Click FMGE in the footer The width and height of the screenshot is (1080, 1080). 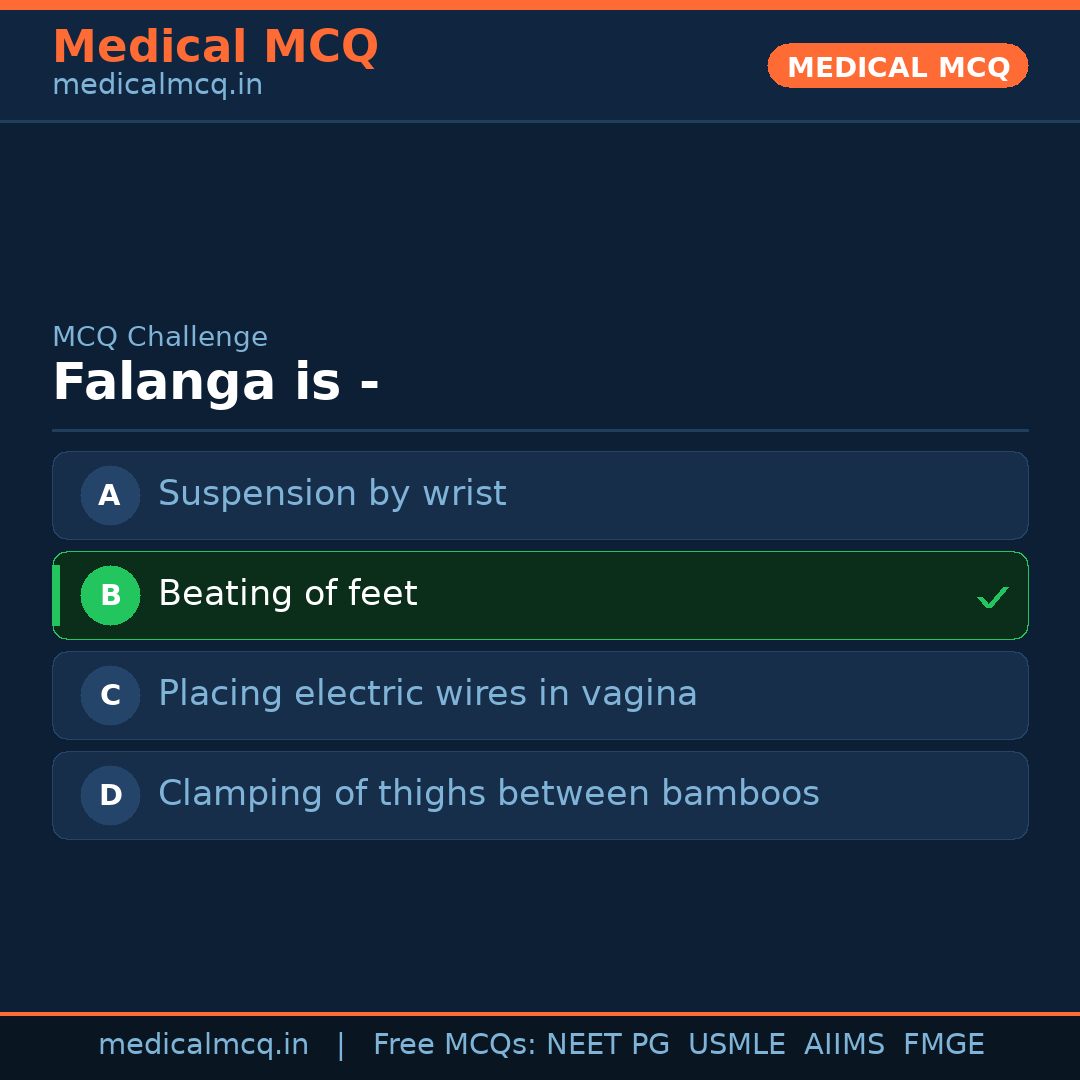[943, 1045]
